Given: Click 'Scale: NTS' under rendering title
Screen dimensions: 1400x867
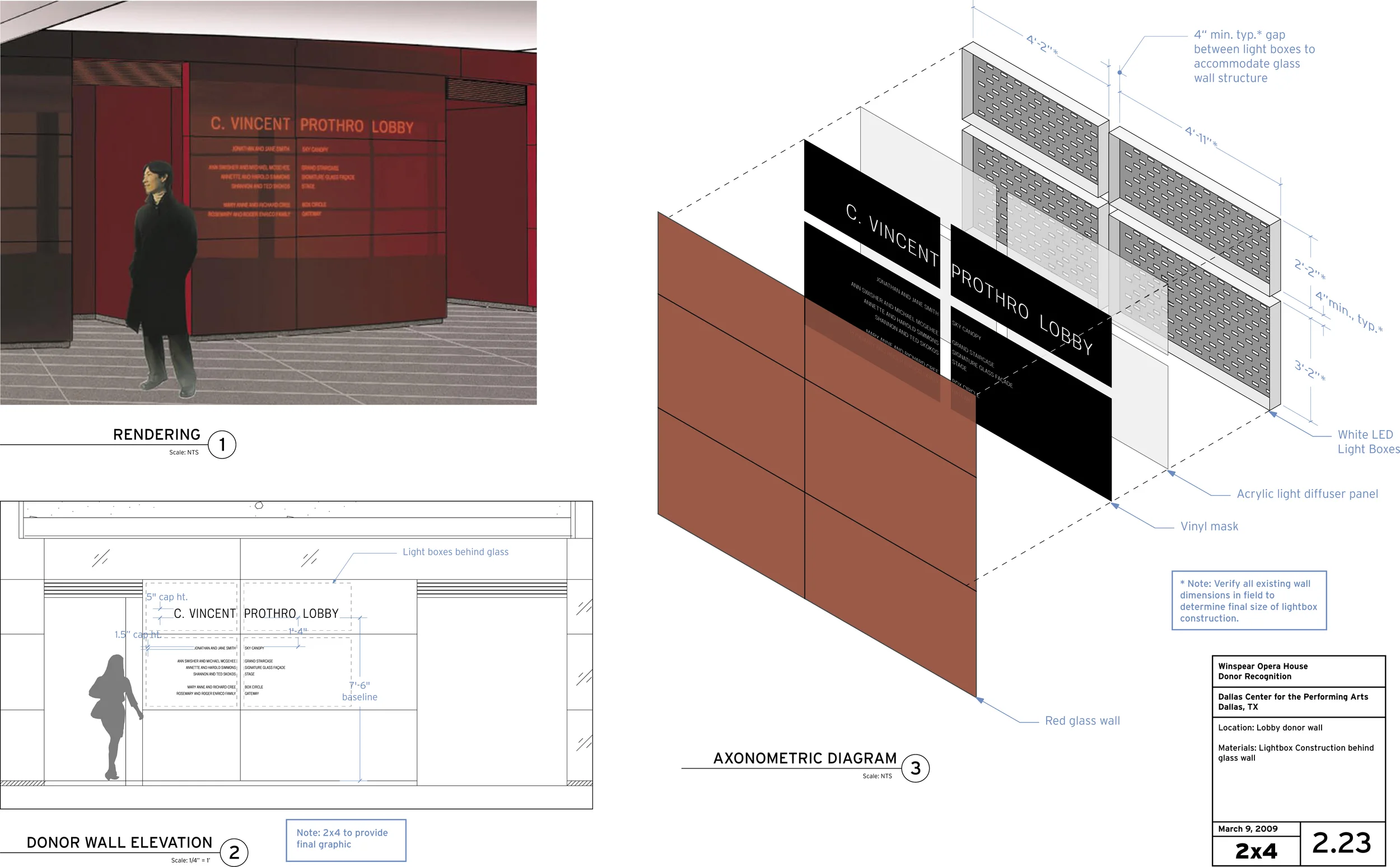Looking at the screenshot, I should [x=184, y=452].
